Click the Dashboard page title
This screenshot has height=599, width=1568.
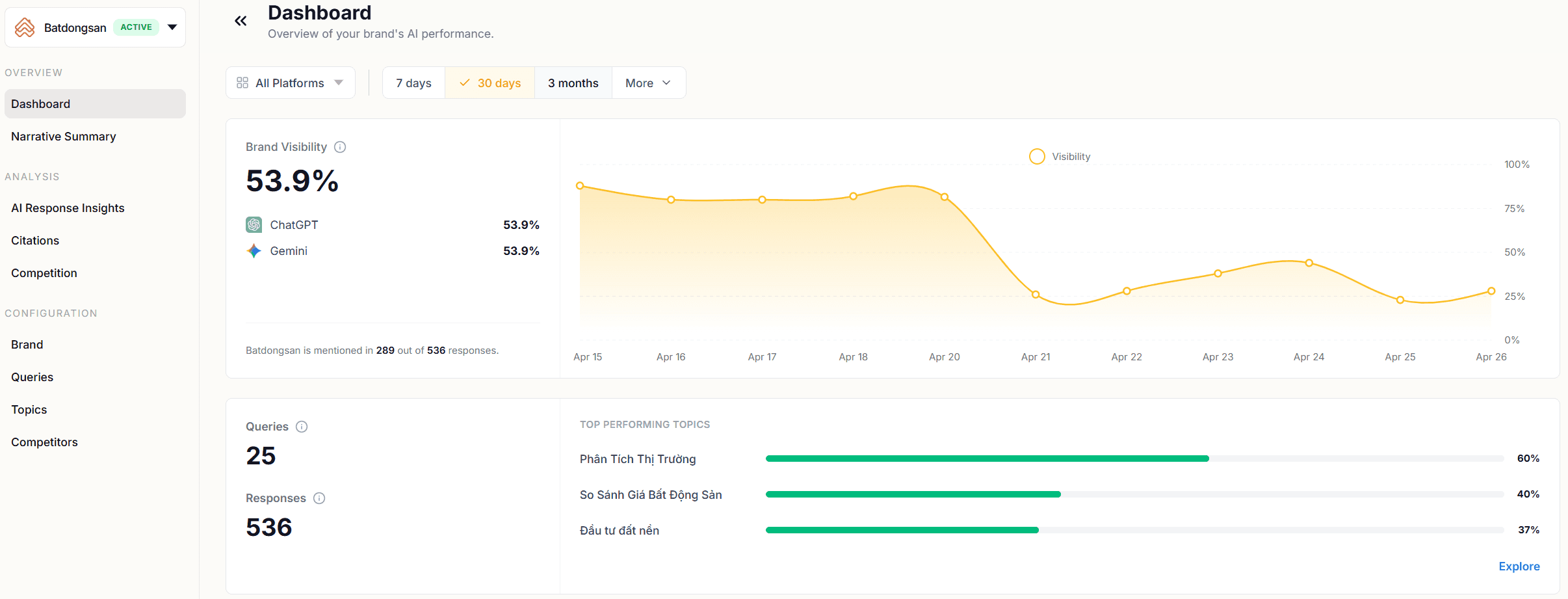coord(320,13)
